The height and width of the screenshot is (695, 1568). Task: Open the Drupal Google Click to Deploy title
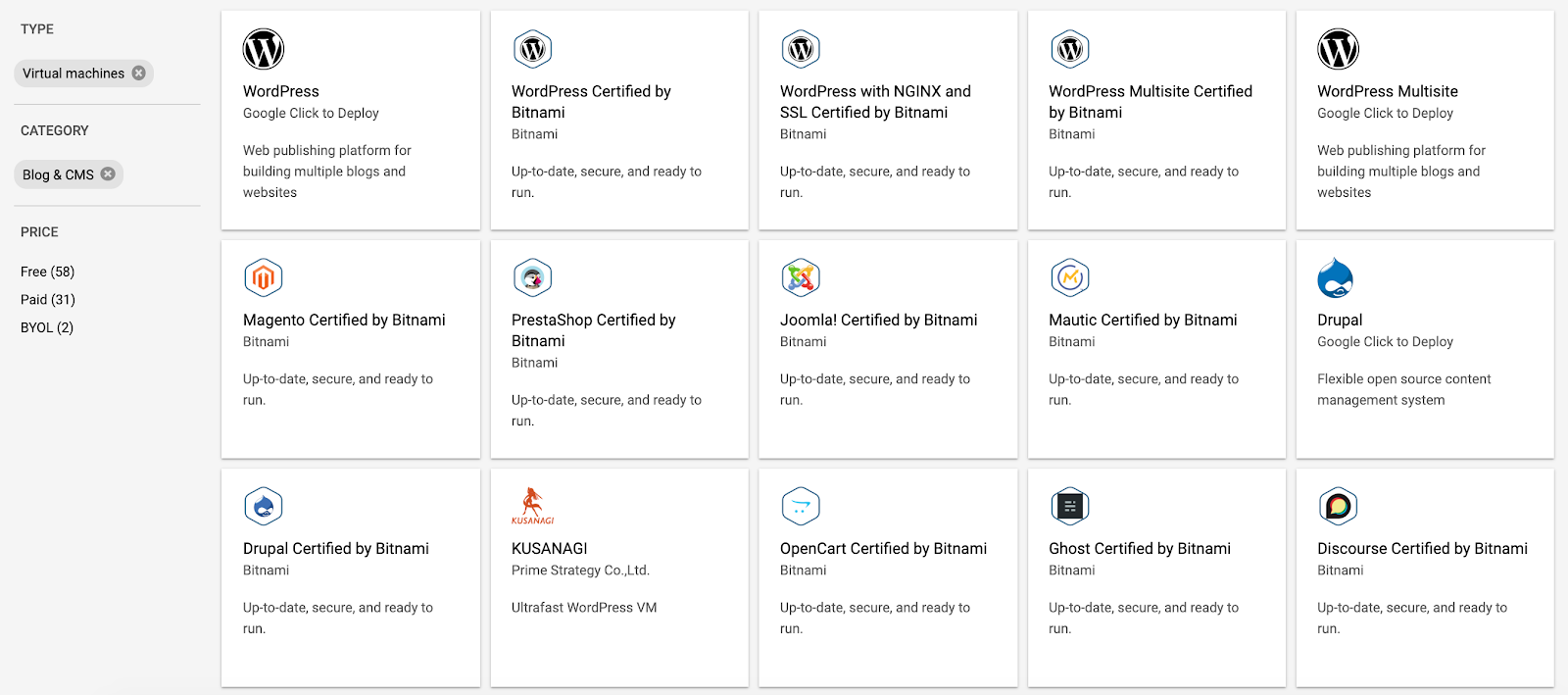[1340, 320]
